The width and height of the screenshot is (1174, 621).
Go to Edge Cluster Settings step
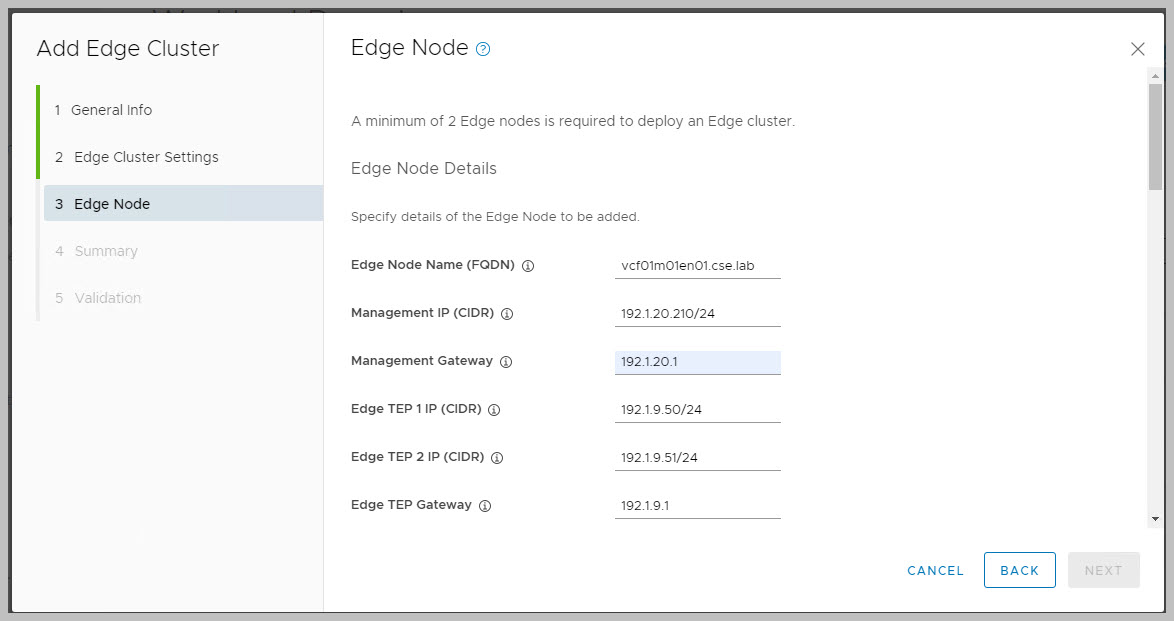pyautogui.click(x=146, y=157)
